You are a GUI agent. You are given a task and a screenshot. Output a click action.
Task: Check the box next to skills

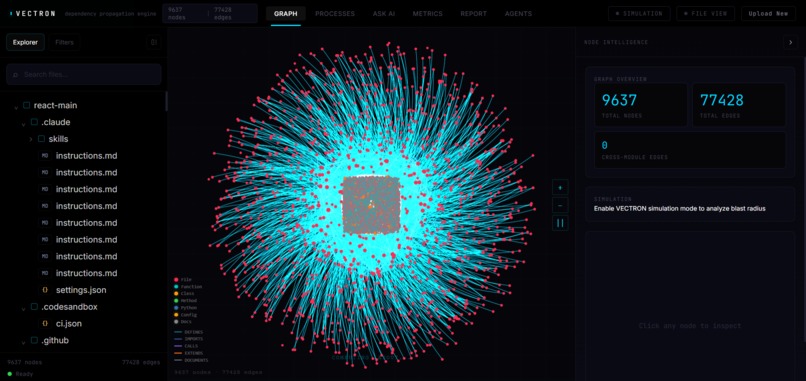click(42, 139)
